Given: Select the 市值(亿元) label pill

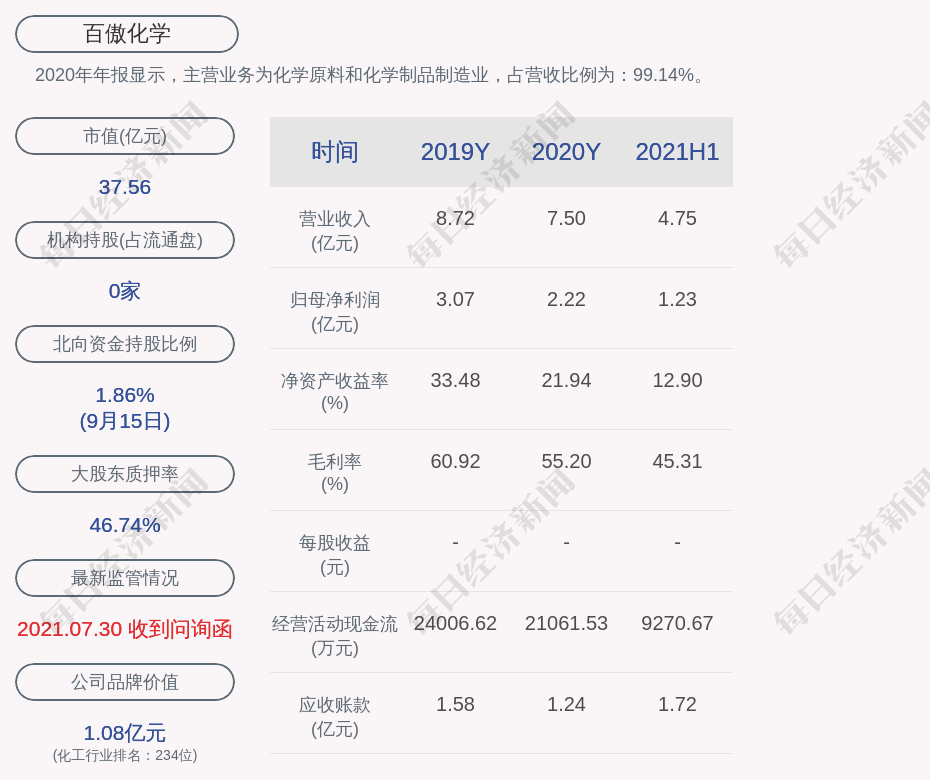Looking at the screenshot, I should point(125,136).
